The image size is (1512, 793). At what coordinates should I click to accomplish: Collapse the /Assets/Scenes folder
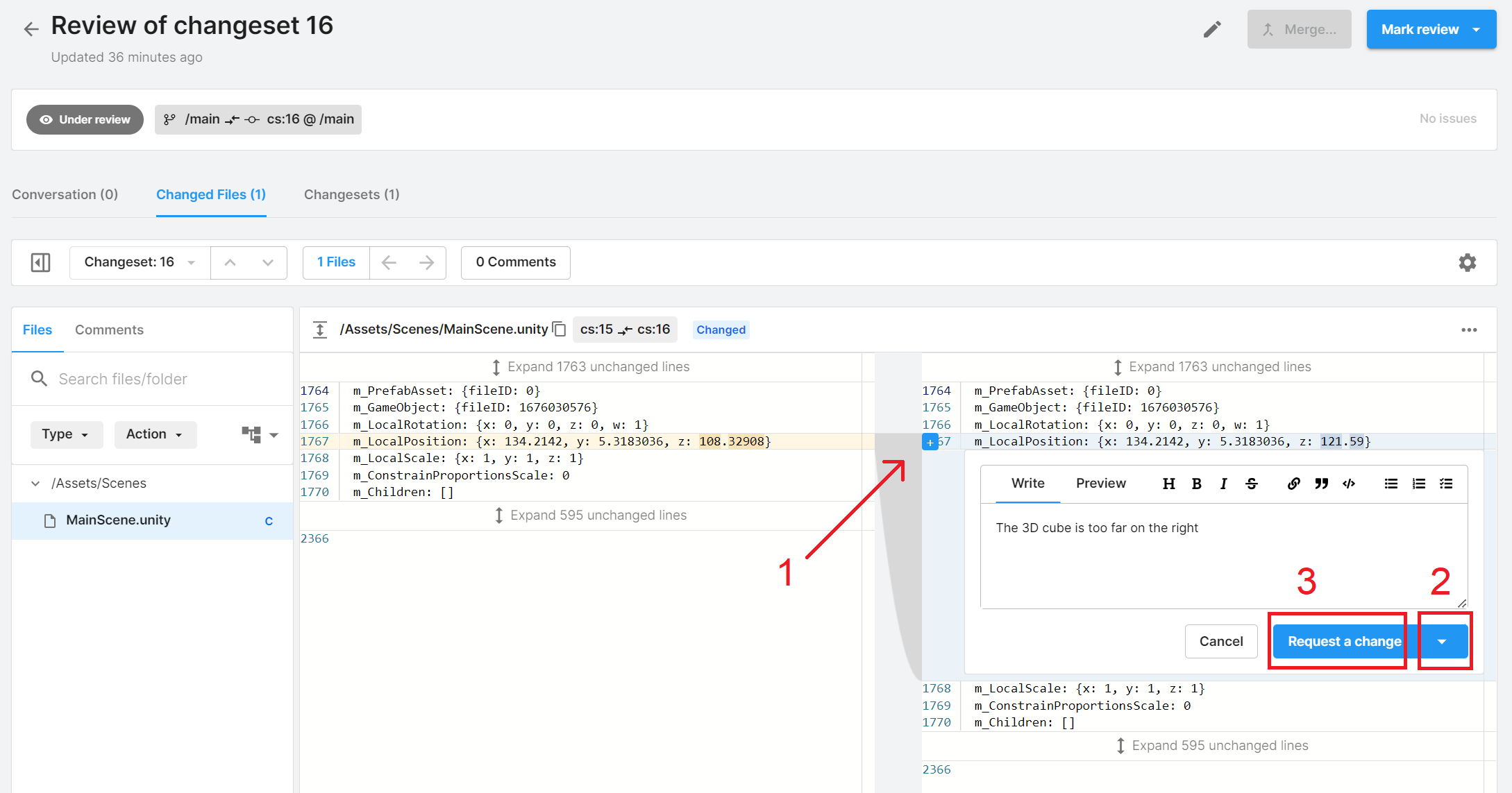tap(35, 483)
